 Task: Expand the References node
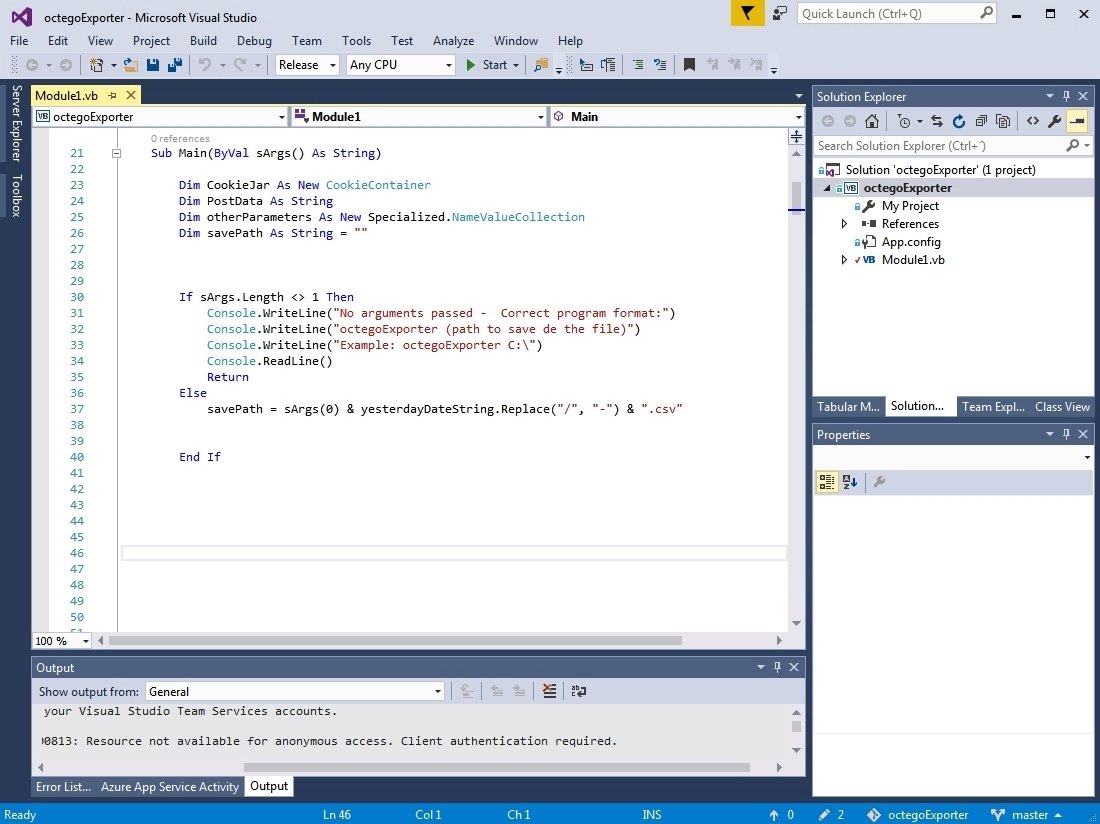coord(844,224)
